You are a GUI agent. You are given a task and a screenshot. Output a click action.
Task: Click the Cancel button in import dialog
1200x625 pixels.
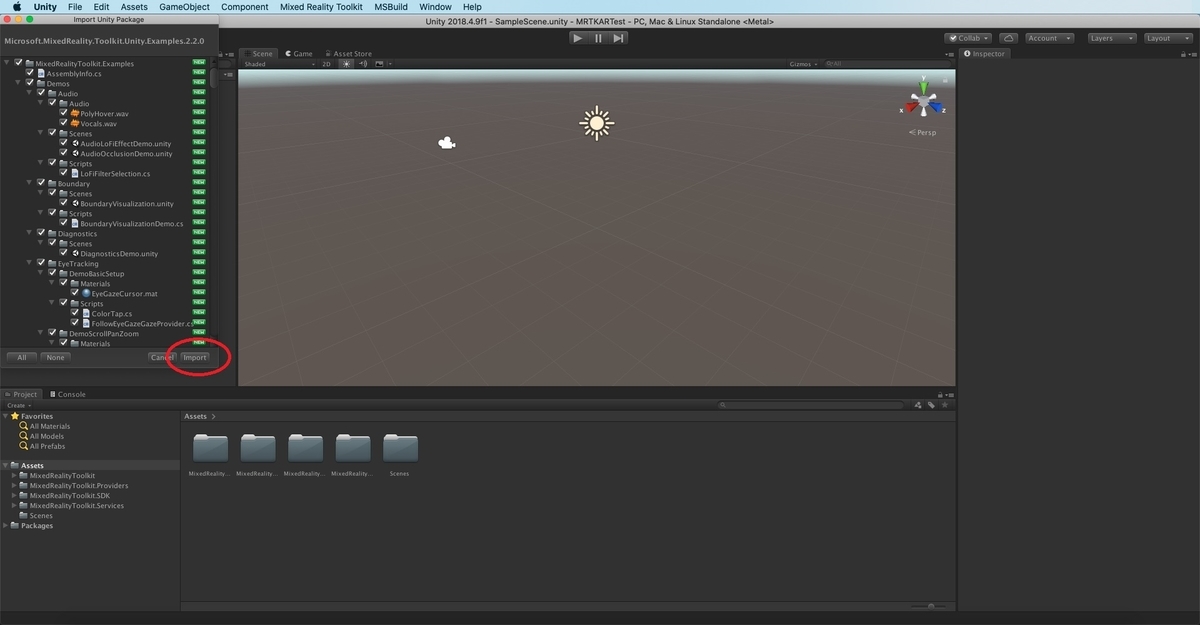pyautogui.click(x=162, y=357)
